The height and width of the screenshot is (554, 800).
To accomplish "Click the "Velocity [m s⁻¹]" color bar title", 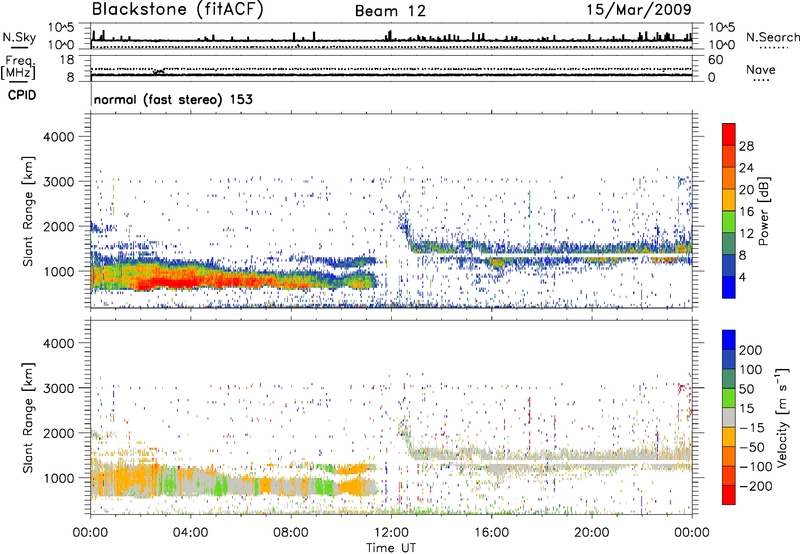I will (781, 417).
